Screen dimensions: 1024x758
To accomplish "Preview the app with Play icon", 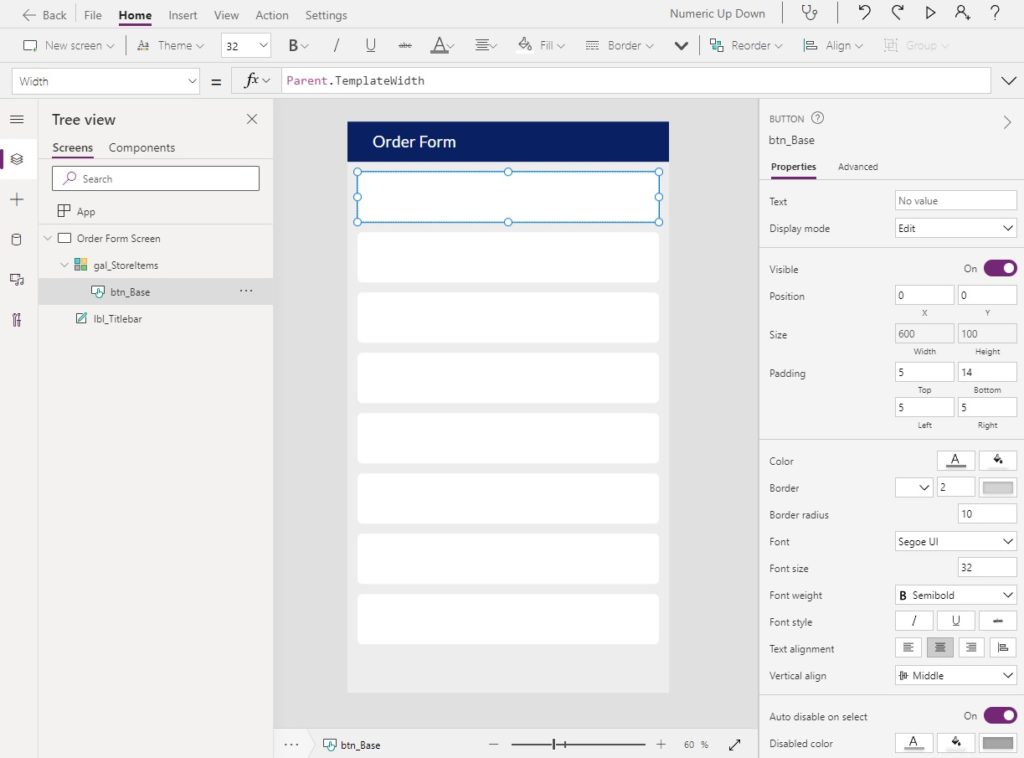I will tap(930, 12).
